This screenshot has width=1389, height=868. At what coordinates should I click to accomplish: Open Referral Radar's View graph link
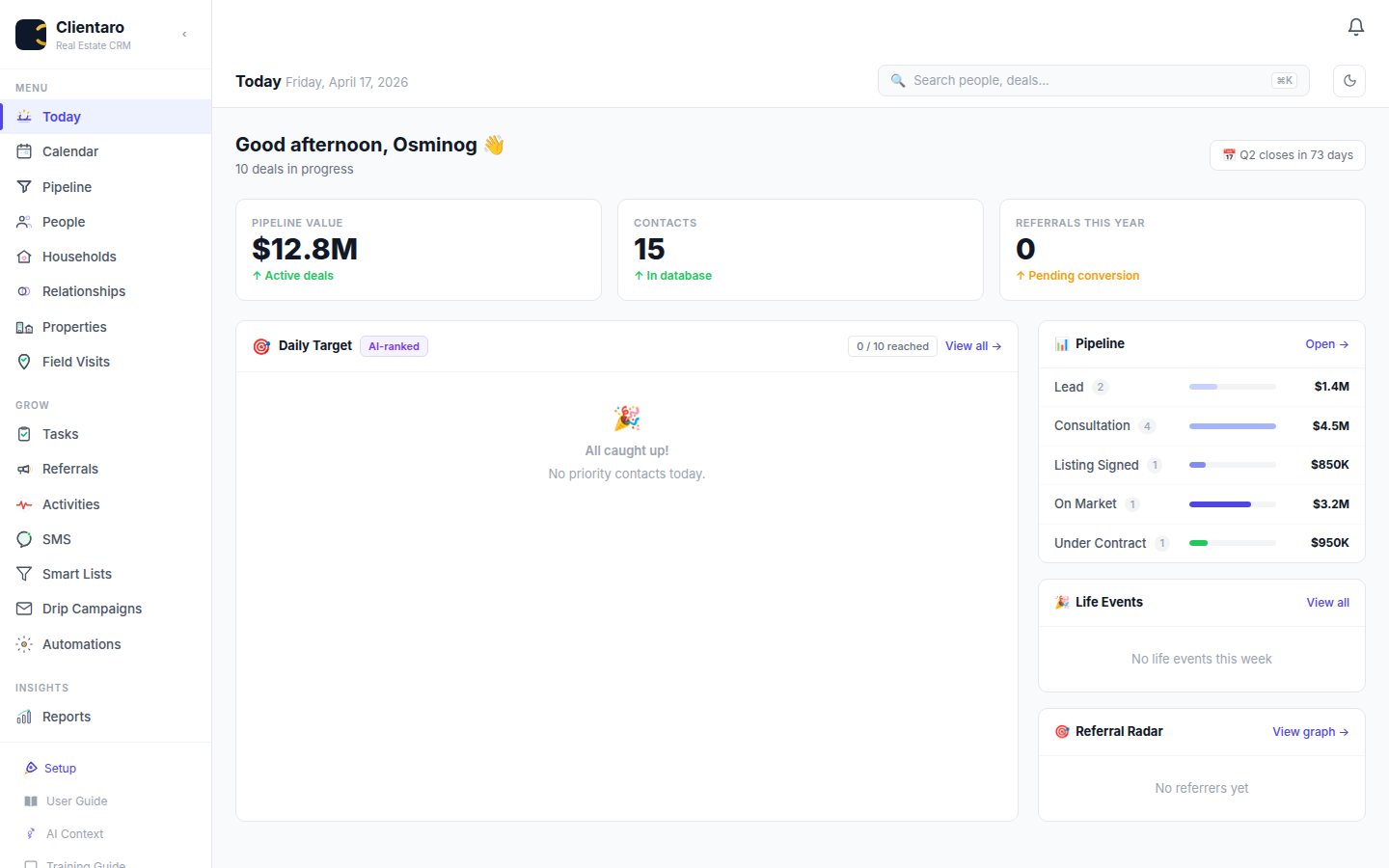[x=1310, y=731]
